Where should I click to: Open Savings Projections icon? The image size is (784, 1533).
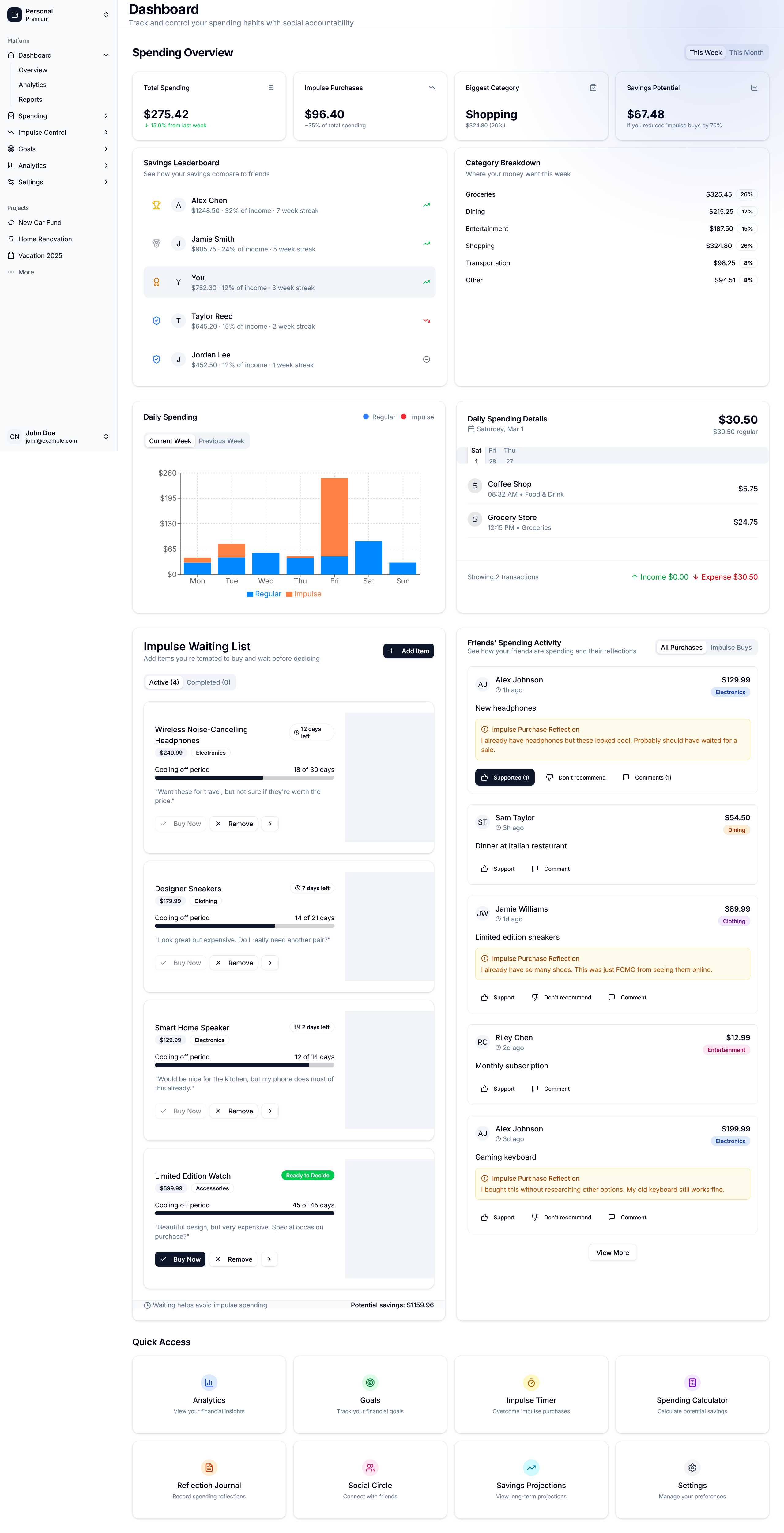tap(531, 1467)
